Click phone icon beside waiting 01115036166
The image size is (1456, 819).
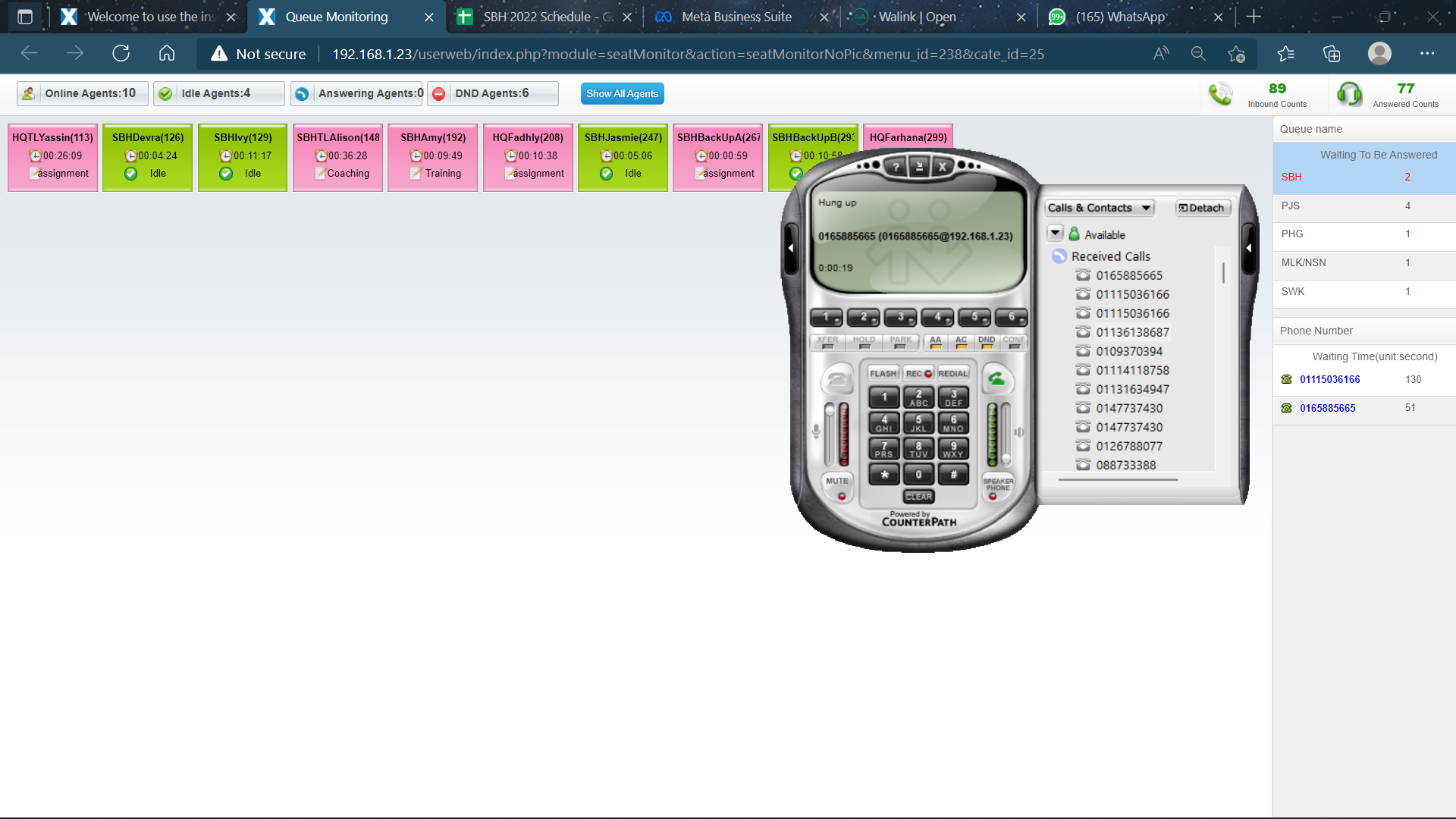pyautogui.click(x=1286, y=379)
